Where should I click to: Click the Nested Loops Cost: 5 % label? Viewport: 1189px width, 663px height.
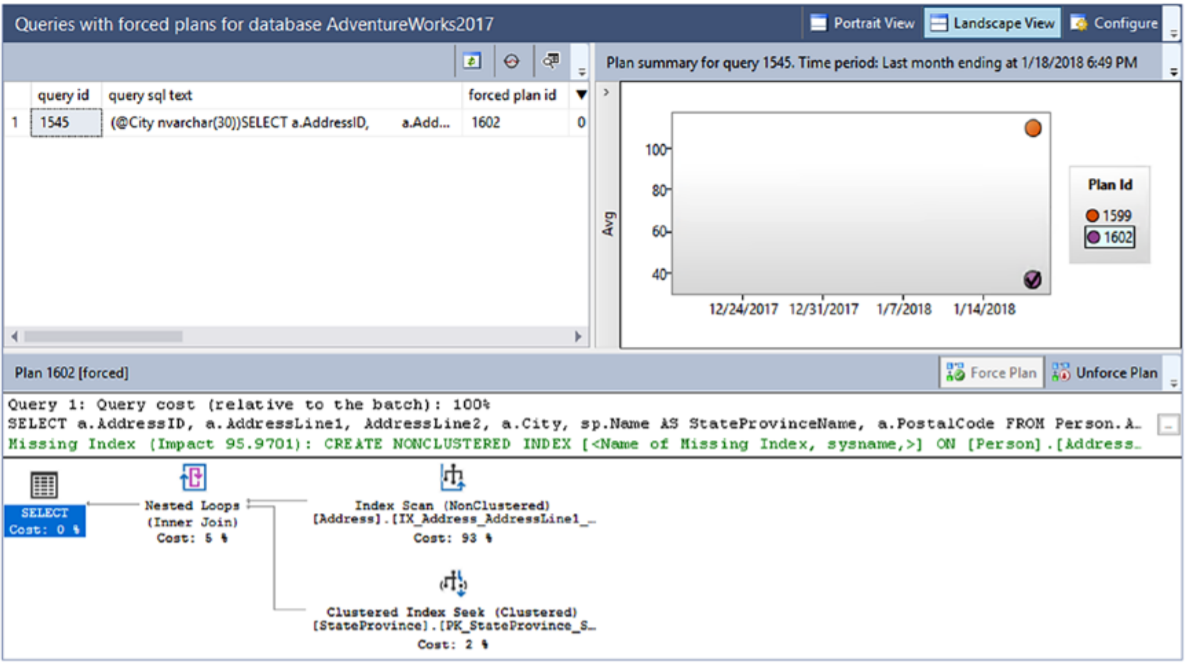coord(192,538)
